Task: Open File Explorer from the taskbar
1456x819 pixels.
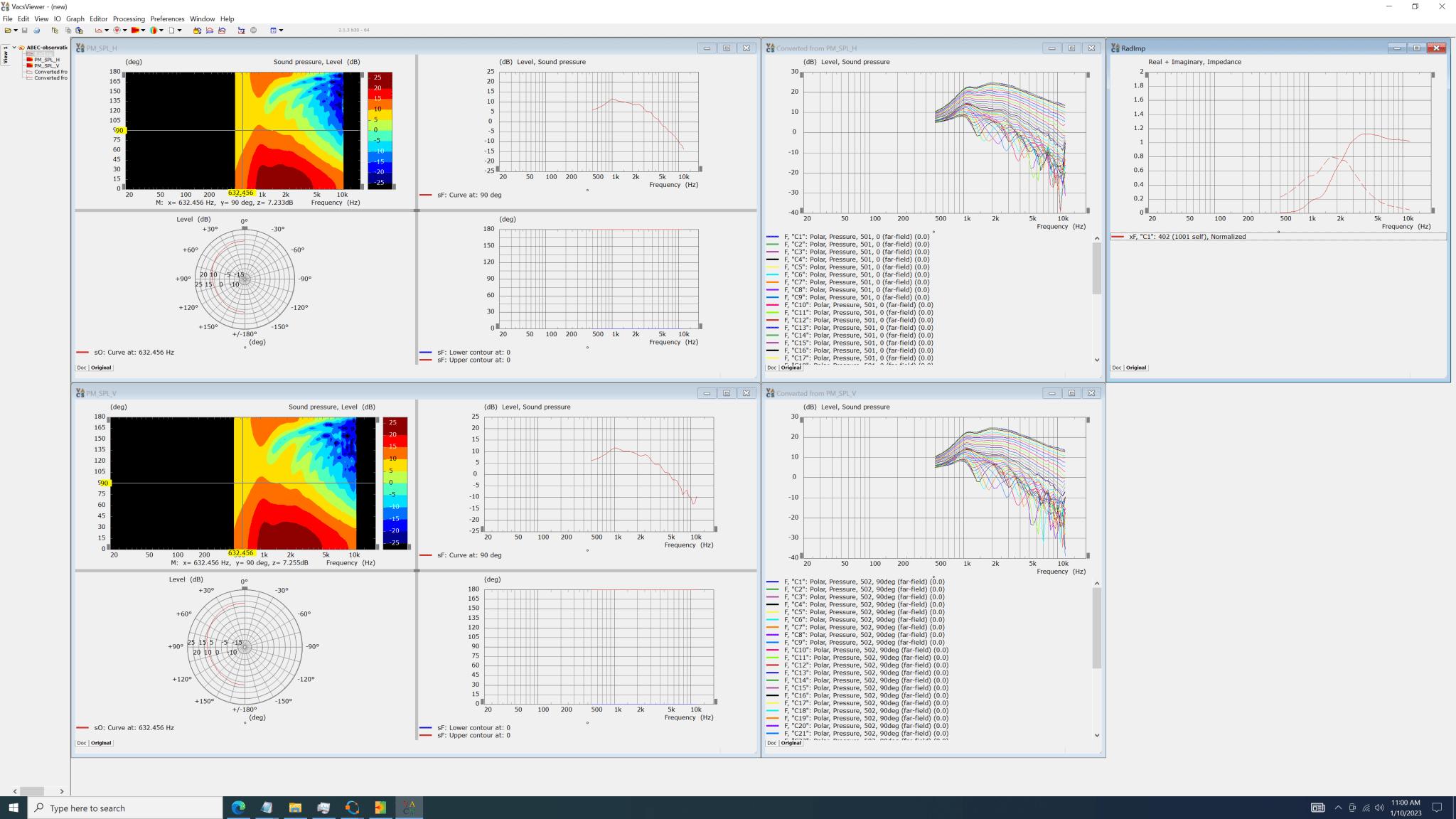Action: (x=295, y=808)
